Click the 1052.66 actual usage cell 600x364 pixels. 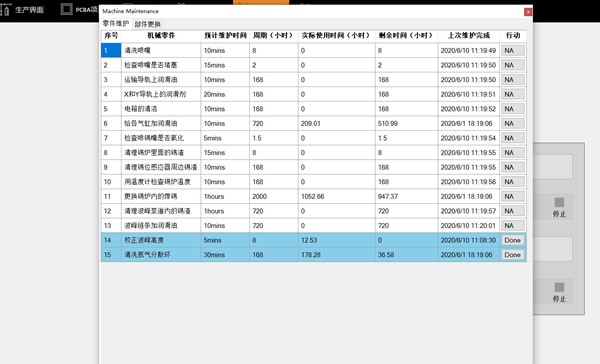click(337, 196)
